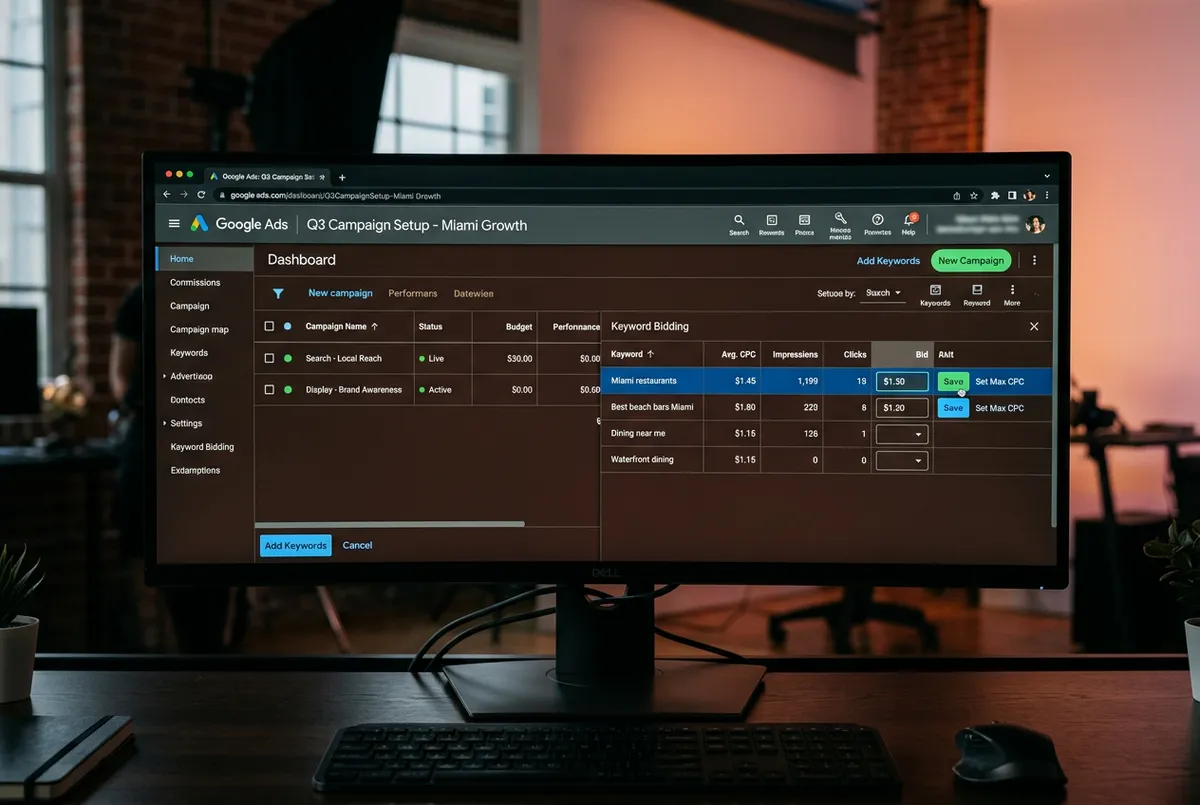Switch to the Performans tab
The image size is (1200, 805).
coord(413,293)
